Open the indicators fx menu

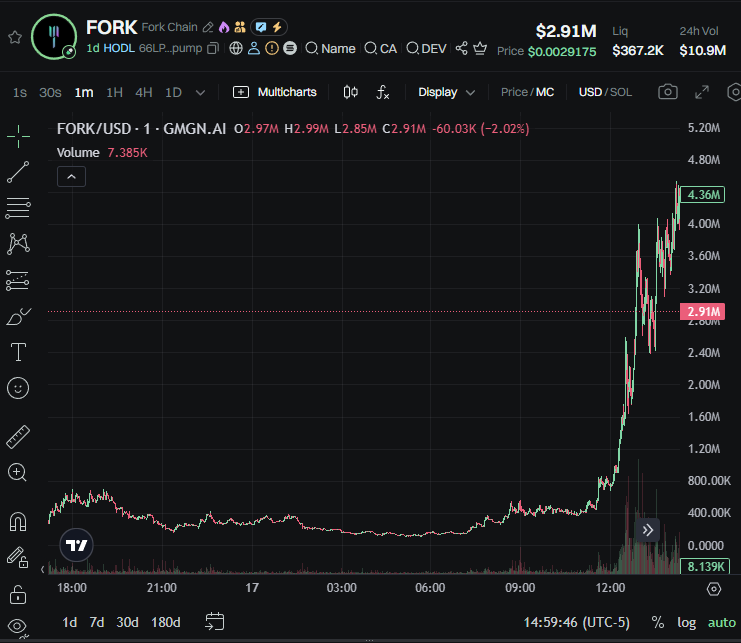point(382,92)
